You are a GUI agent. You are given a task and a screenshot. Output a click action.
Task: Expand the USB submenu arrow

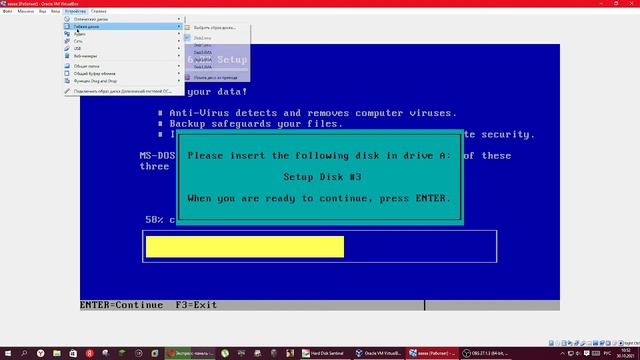click(x=179, y=49)
